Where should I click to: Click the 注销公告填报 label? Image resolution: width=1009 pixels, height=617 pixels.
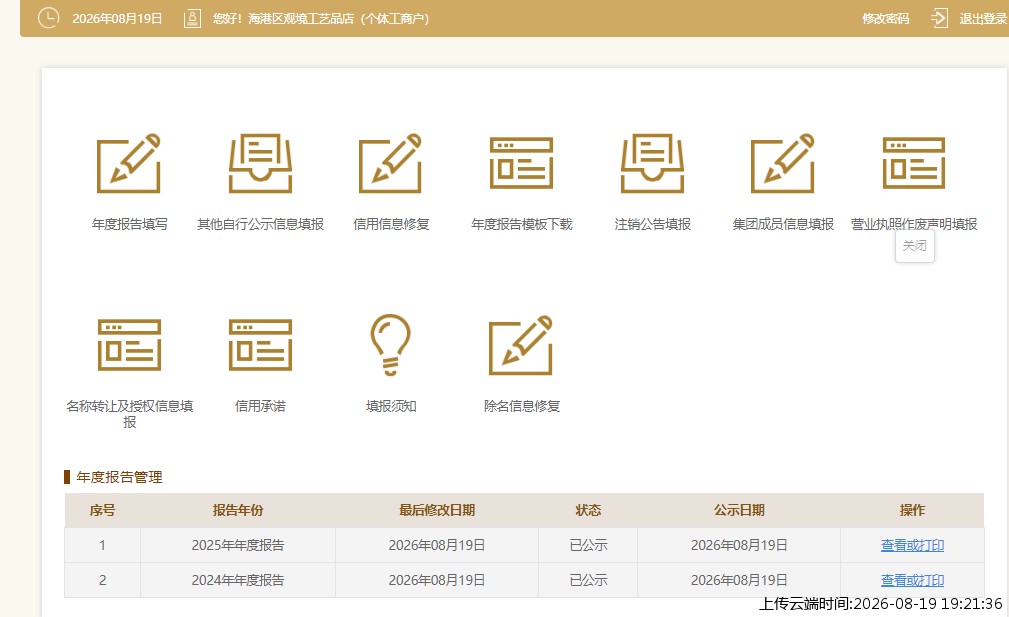tap(653, 224)
